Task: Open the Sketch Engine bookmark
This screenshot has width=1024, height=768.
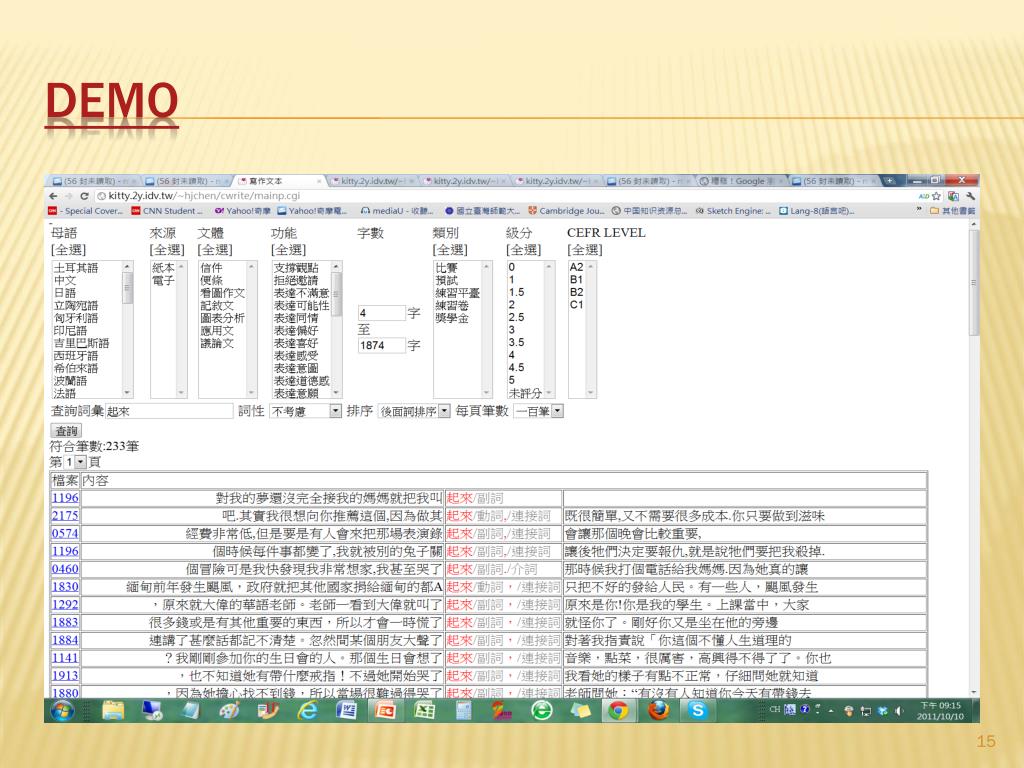Action: (733, 211)
